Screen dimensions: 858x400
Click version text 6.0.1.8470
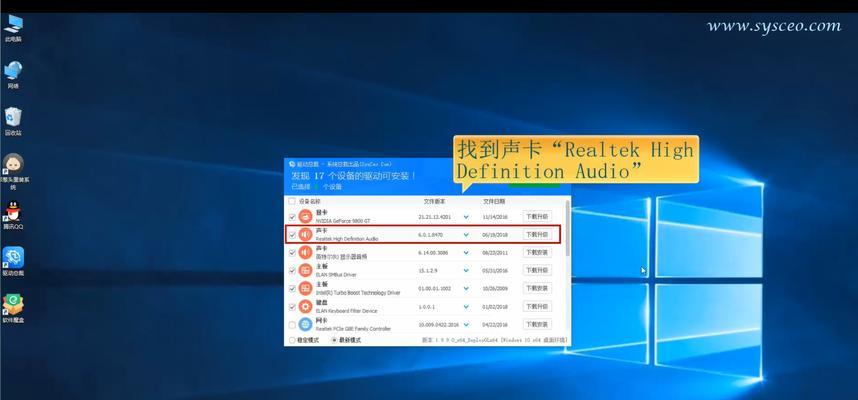pyautogui.click(x=431, y=235)
